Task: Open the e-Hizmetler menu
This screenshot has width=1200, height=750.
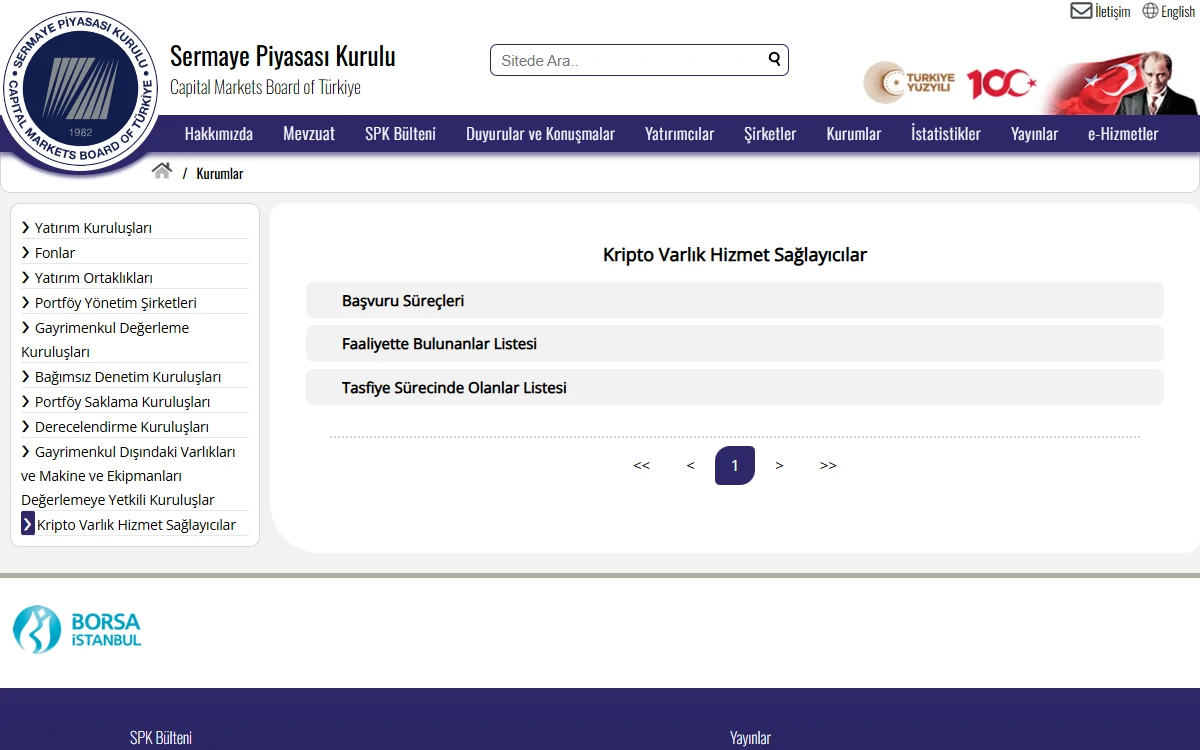Action: (x=1123, y=133)
